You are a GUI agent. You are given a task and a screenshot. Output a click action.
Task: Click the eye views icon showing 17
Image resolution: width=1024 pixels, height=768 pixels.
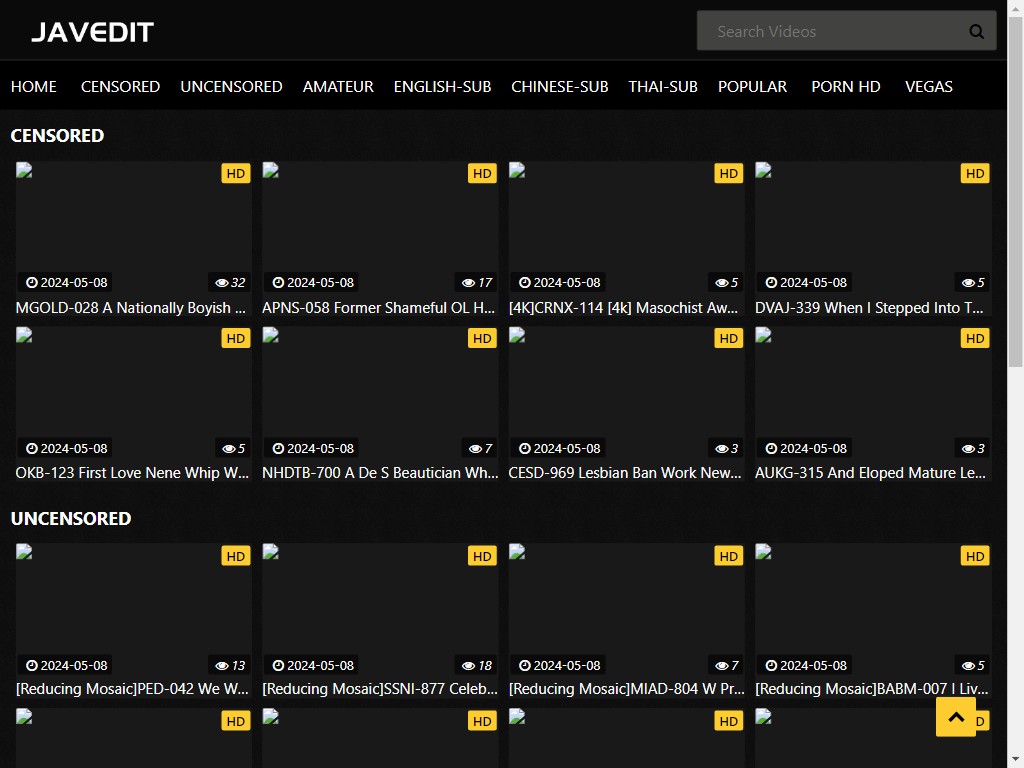(x=467, y=283)
